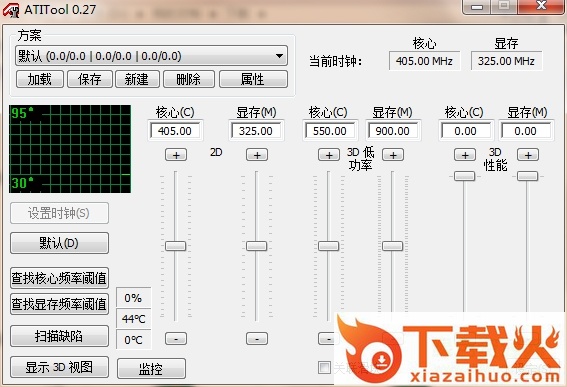Open the 属性 properties button
This screenshot has width=567, height=387.
point(253,79)
